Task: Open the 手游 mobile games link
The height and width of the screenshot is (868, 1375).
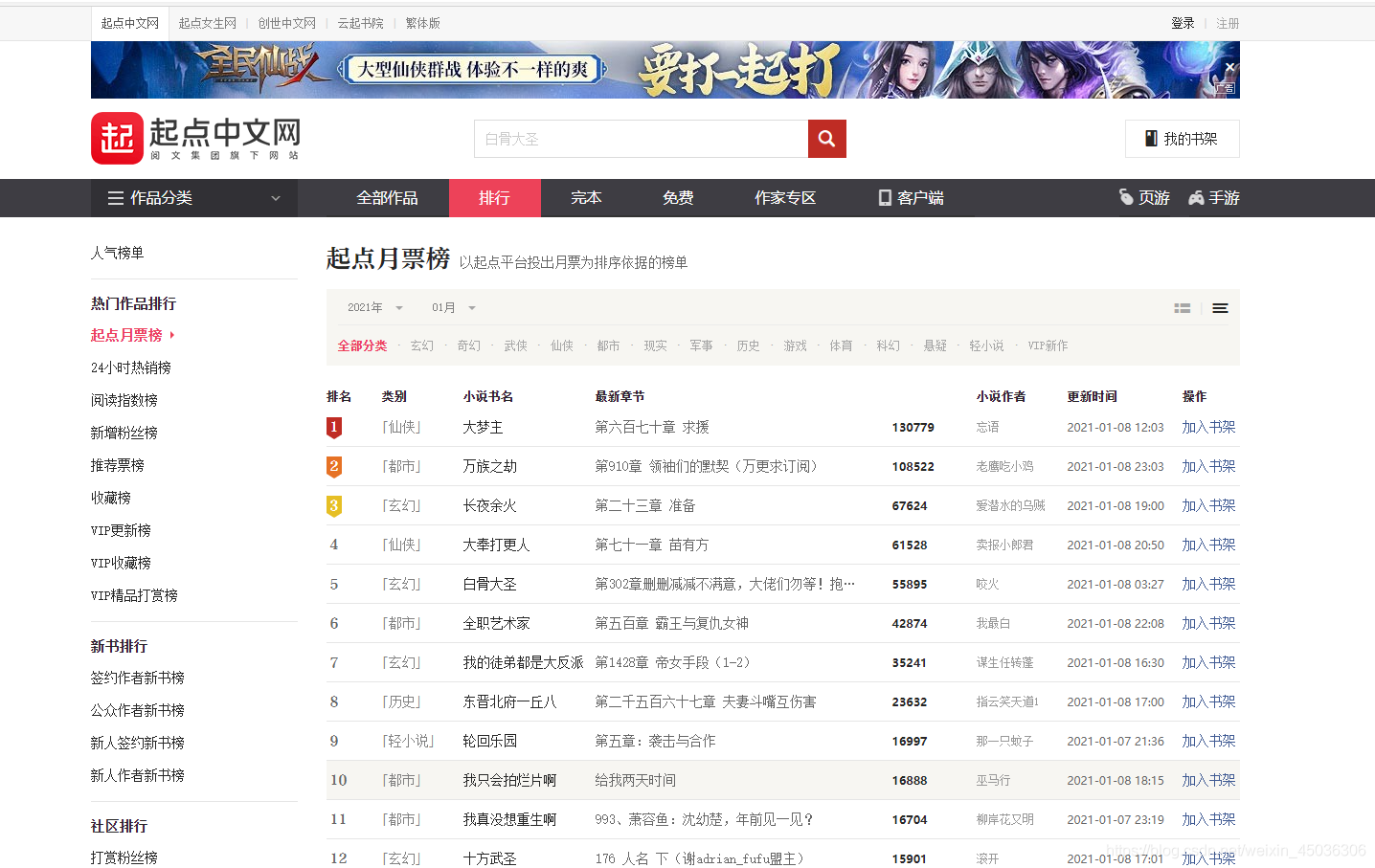Action: click(x=1214, y=198)
